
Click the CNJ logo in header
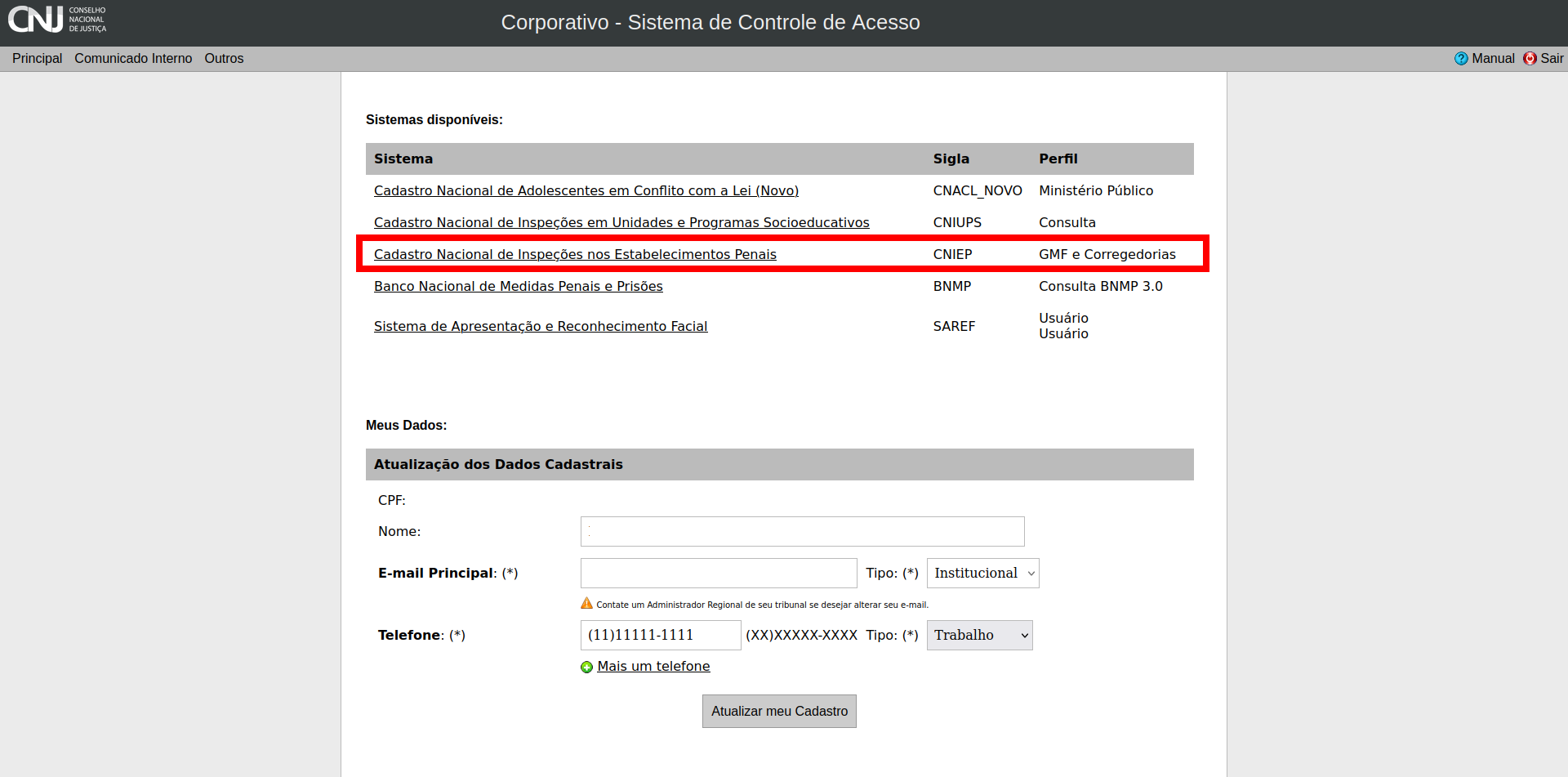57,20
